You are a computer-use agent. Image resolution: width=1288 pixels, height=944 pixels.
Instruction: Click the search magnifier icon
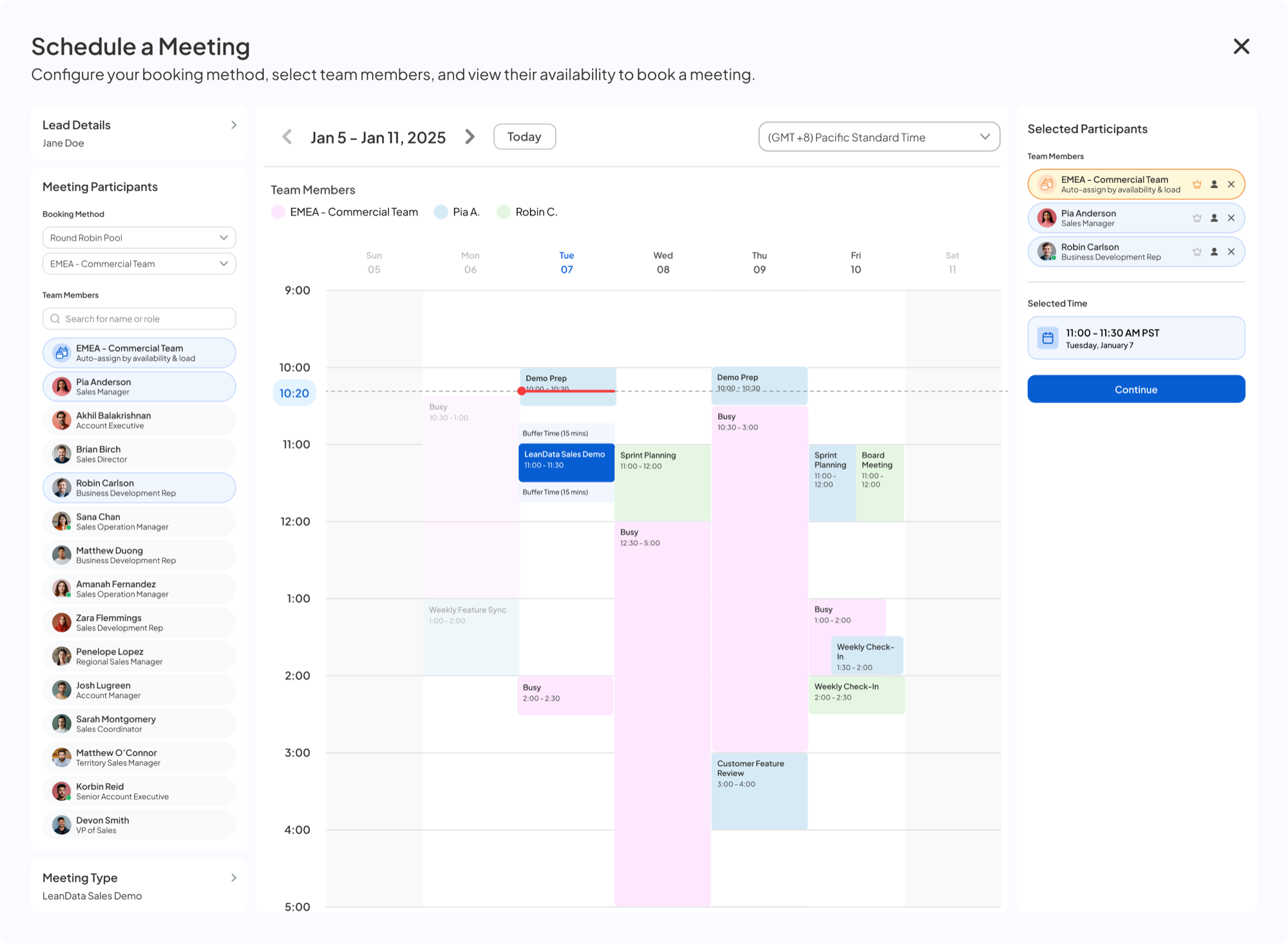pyautogui.click(x=55, y=319)
